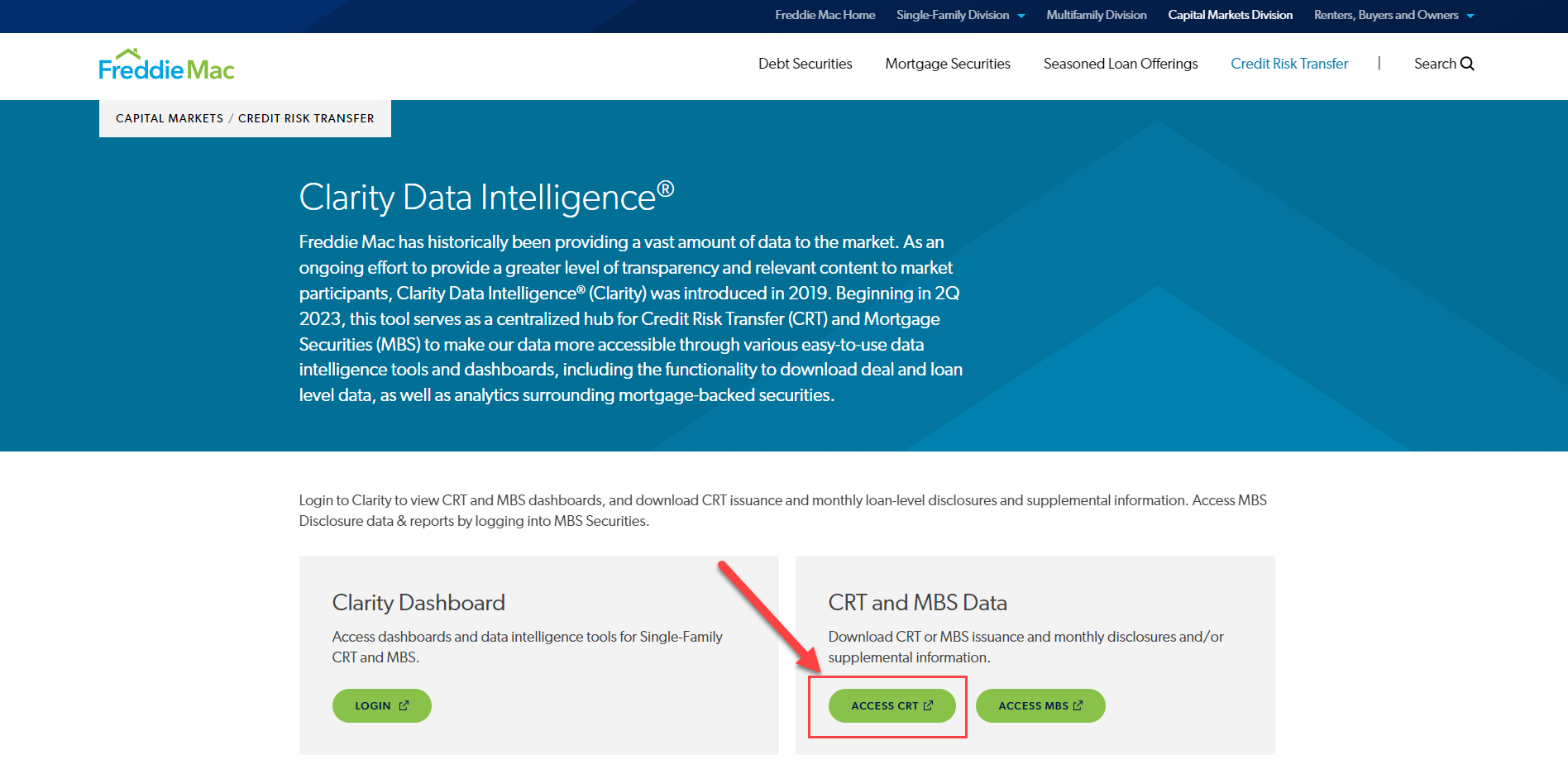Open Freddie Mac Home link
The height and width of the screenshot is (774, 1568).
tap(825, 15)
